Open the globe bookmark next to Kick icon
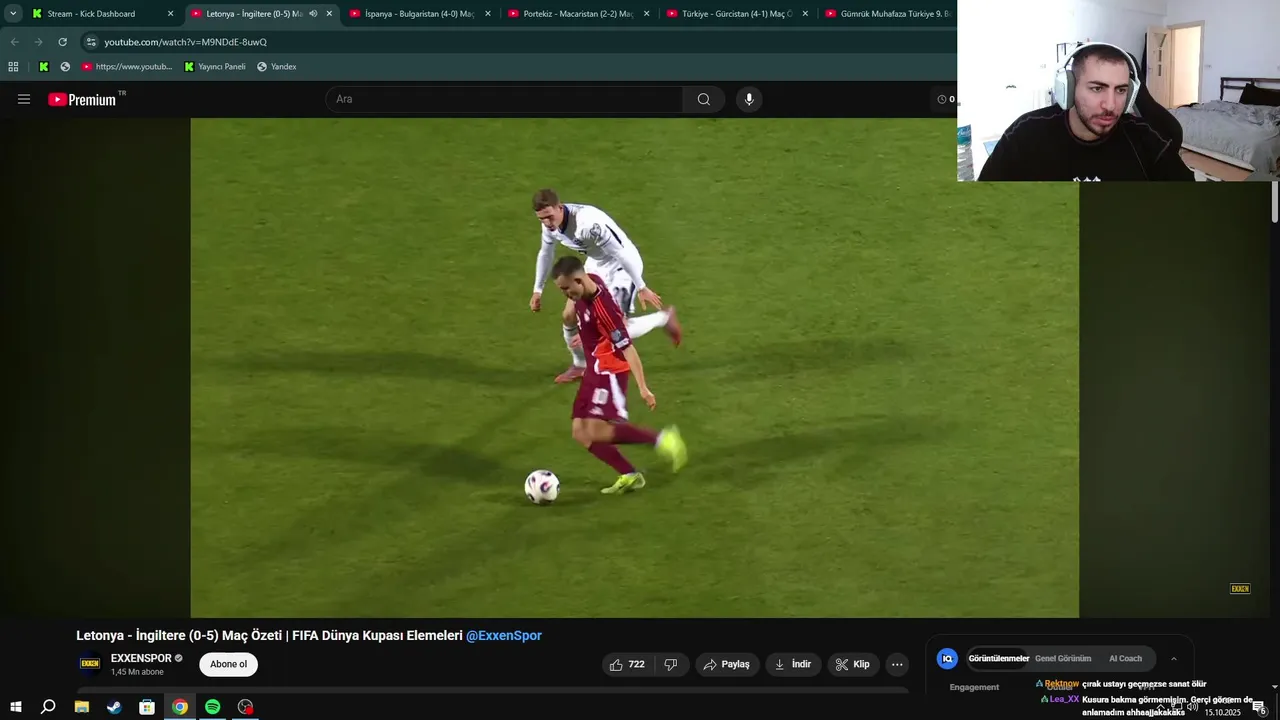 (65, 67)
